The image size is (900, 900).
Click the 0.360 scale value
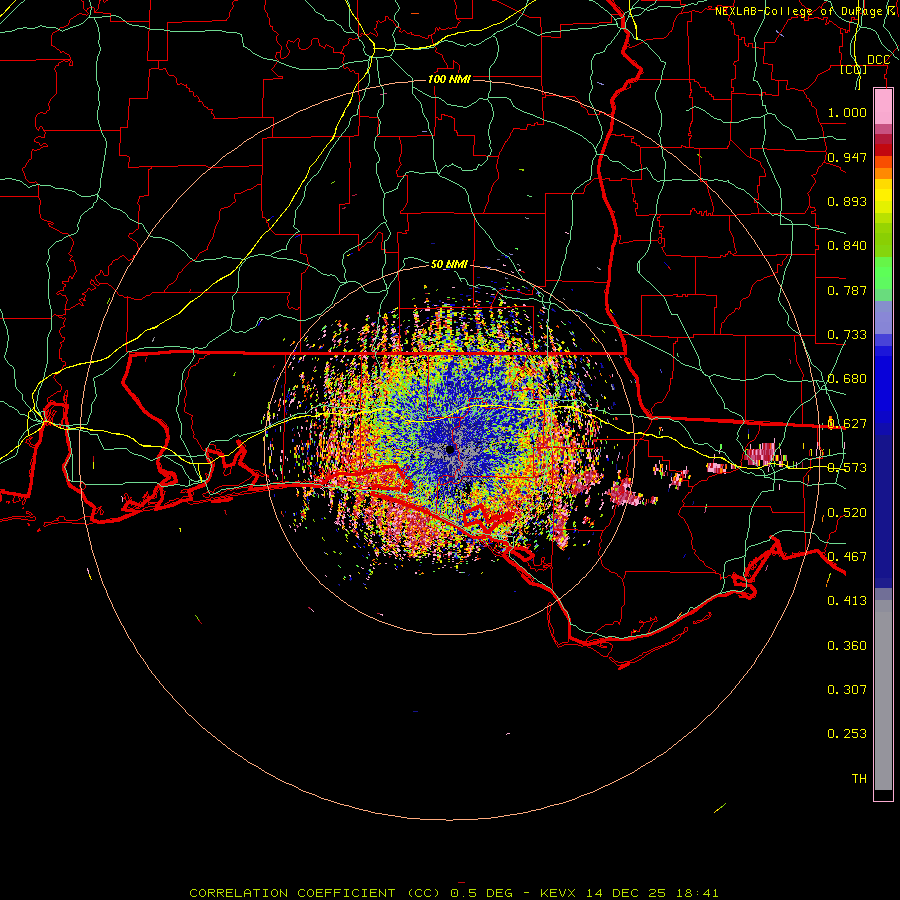click(847, 646)
